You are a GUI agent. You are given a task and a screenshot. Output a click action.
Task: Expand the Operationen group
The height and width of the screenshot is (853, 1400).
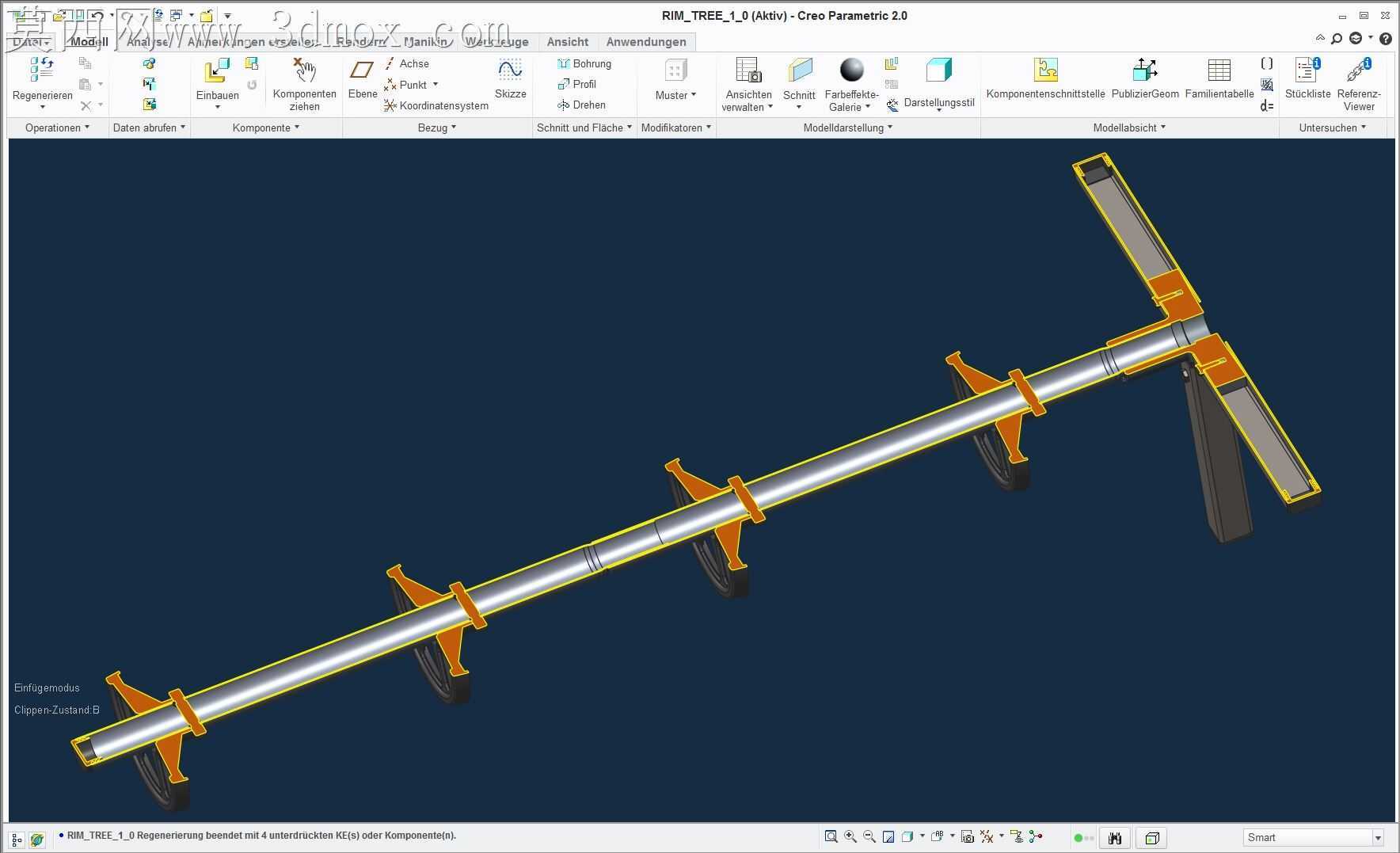point(57,128)
